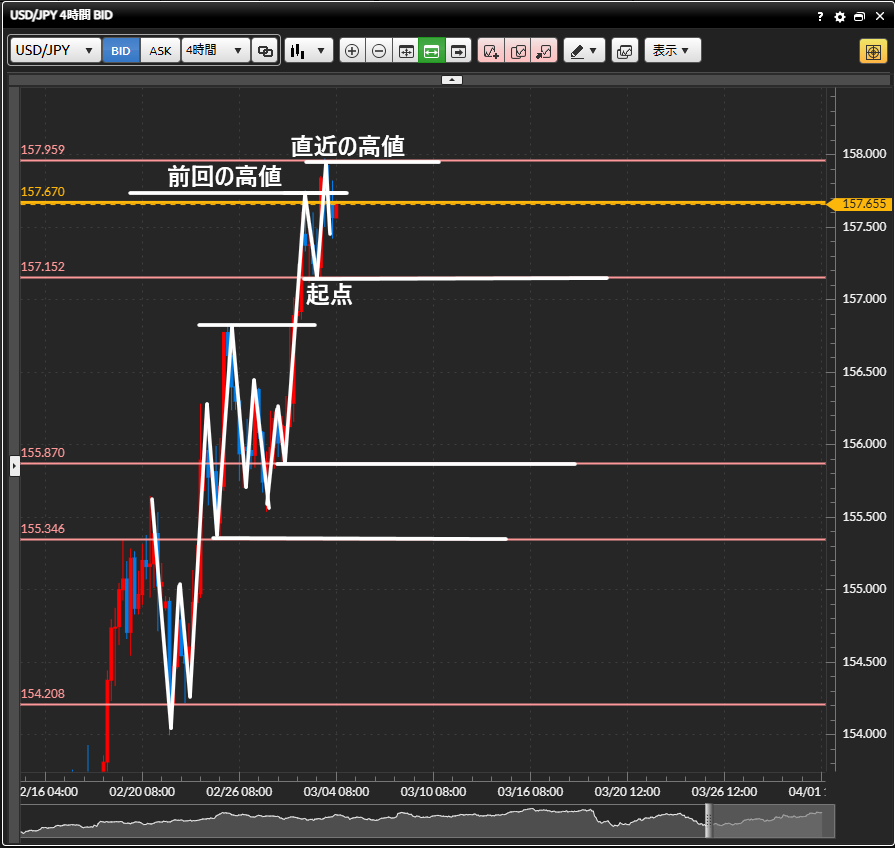Click the scroll-to-latest arrow icon

coord(458,51)
